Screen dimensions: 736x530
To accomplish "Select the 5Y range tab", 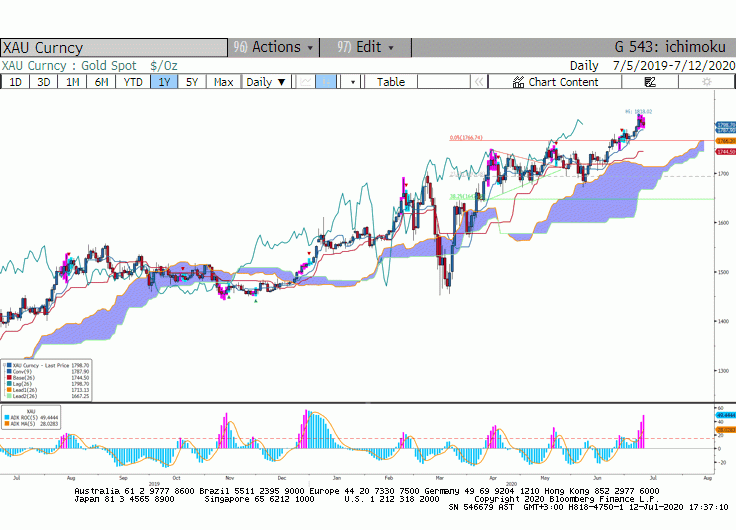I will pyautogui.click(x=192, y=82).
